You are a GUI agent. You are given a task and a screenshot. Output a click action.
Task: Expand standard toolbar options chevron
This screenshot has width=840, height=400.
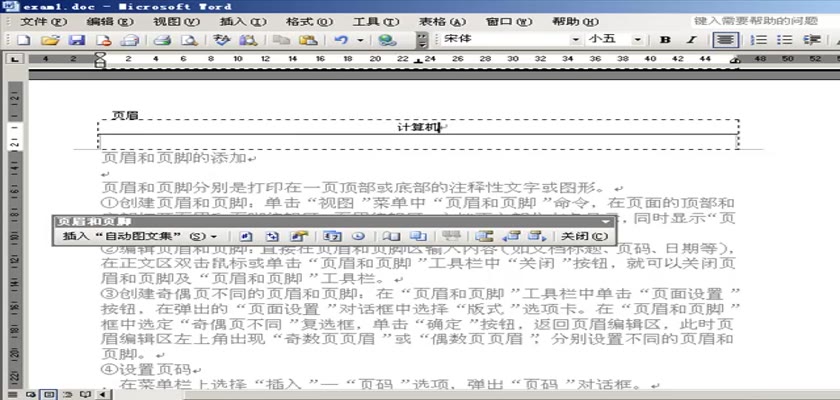[422, 40]
